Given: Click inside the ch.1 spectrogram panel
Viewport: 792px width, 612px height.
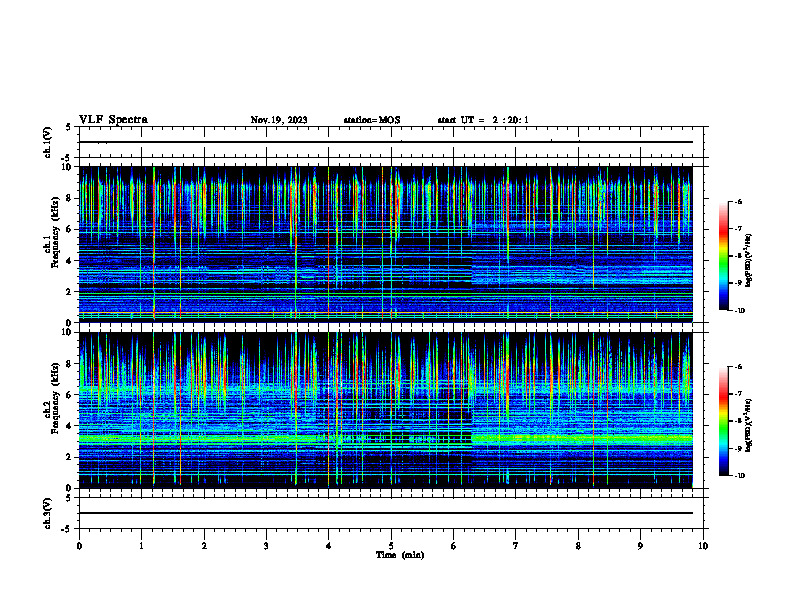Looking at the screenshot, I should coord(385,244).
